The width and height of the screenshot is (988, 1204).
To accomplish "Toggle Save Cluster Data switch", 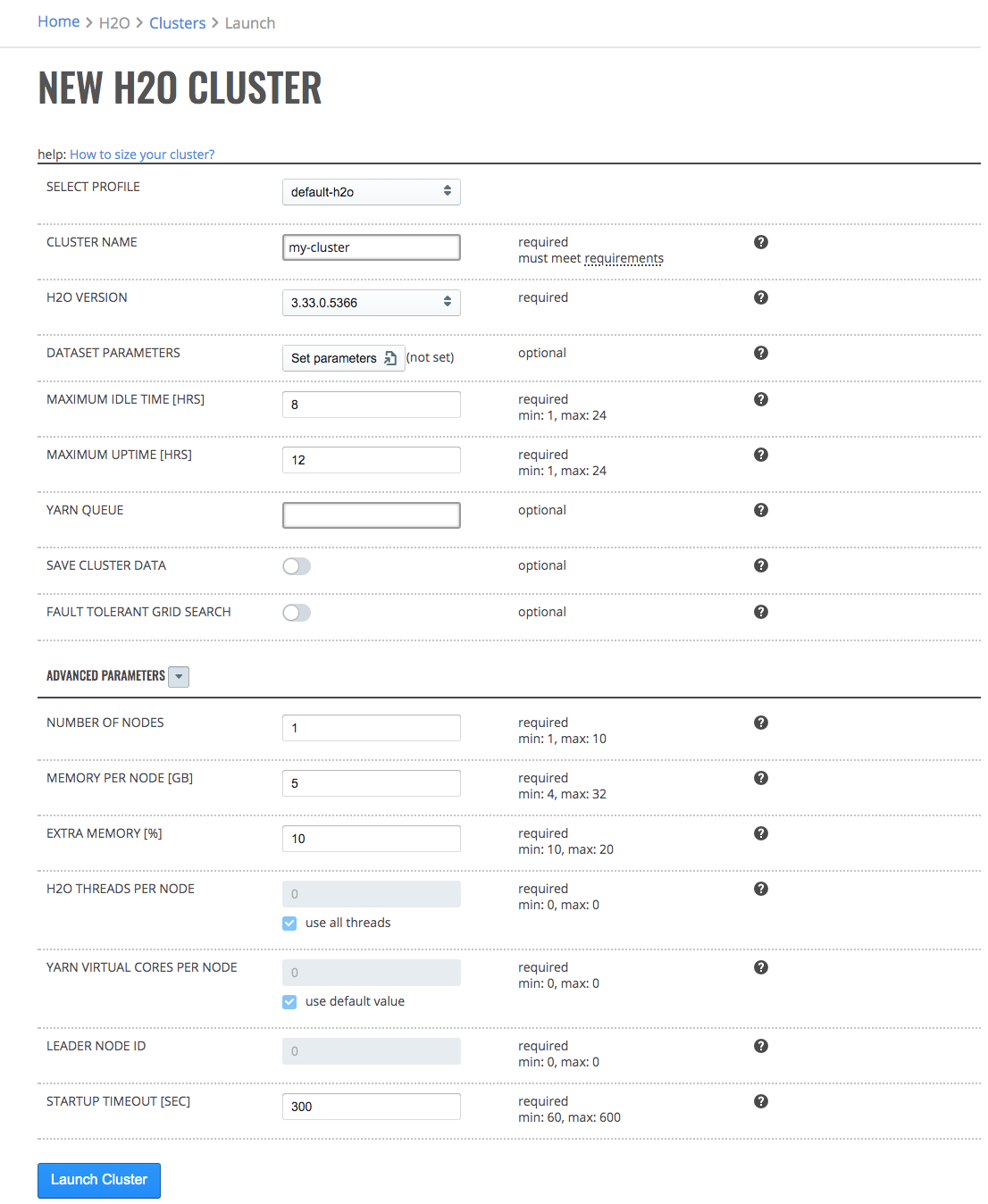I will click(297, 566).
